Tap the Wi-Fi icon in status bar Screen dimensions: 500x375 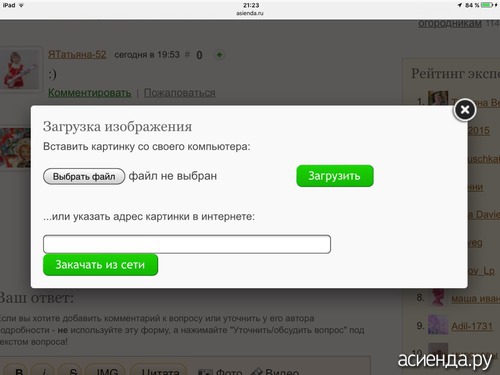pyautogui.click(x=21, y=5)
